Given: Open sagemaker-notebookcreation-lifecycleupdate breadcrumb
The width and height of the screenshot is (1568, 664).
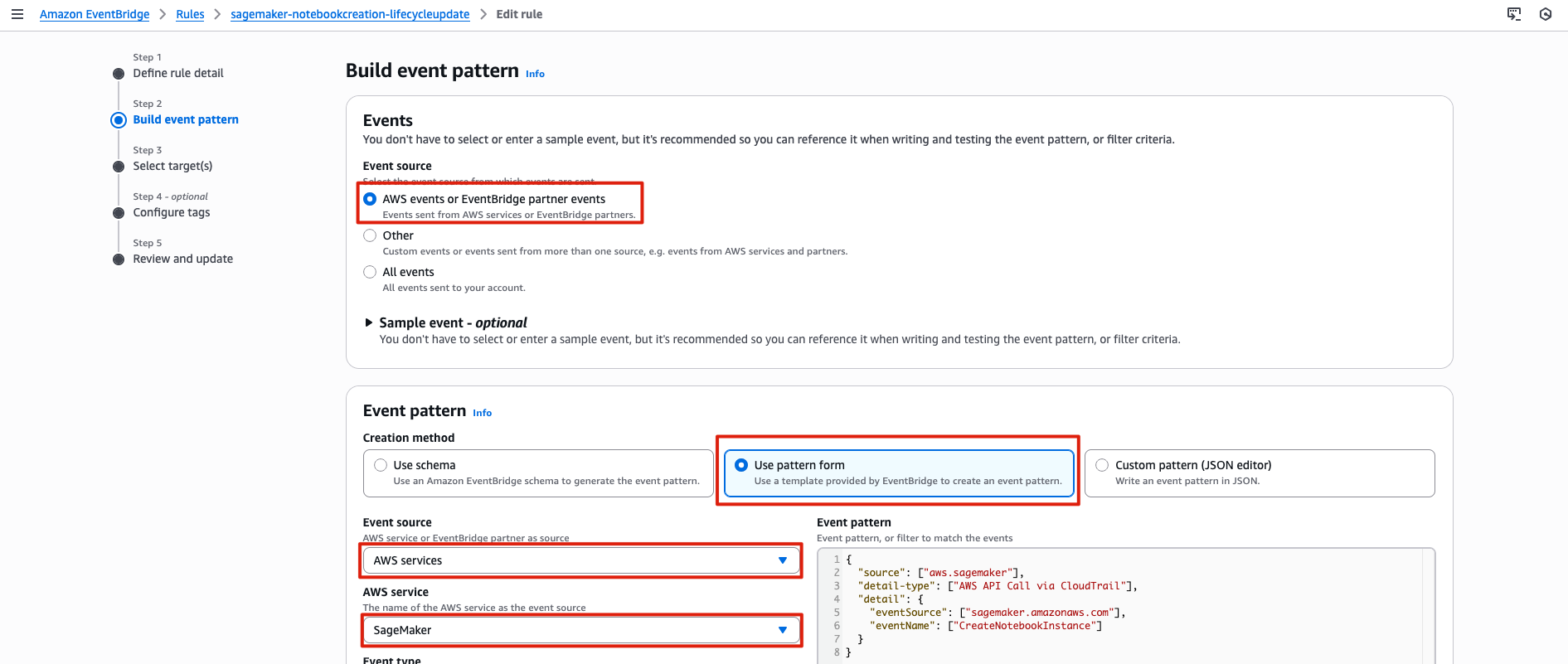Looking at the screenshot, I should click(x=350, y=14).
